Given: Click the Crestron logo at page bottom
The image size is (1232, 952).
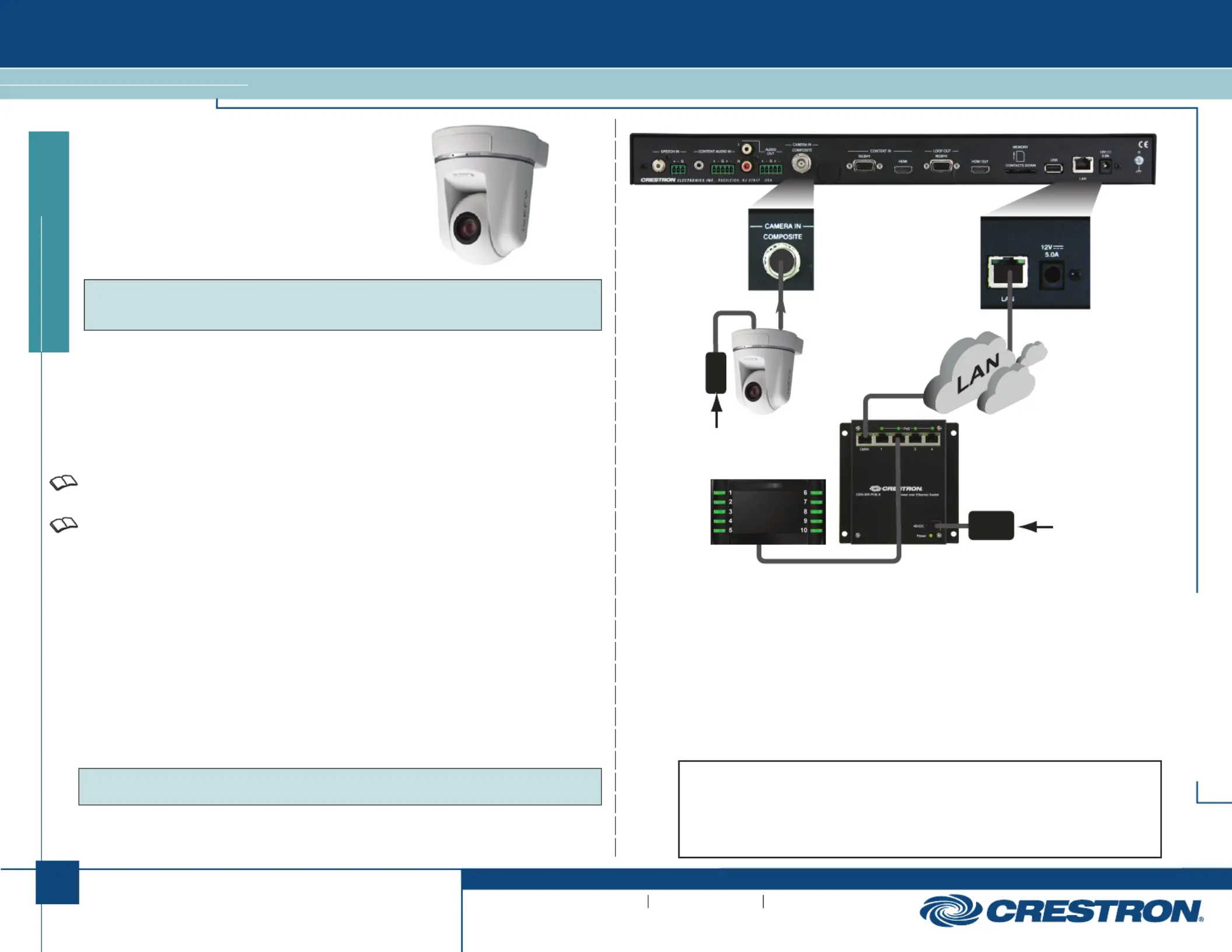Looking at the screenshot, I should pyautogui.click(x=1061, y=911).
